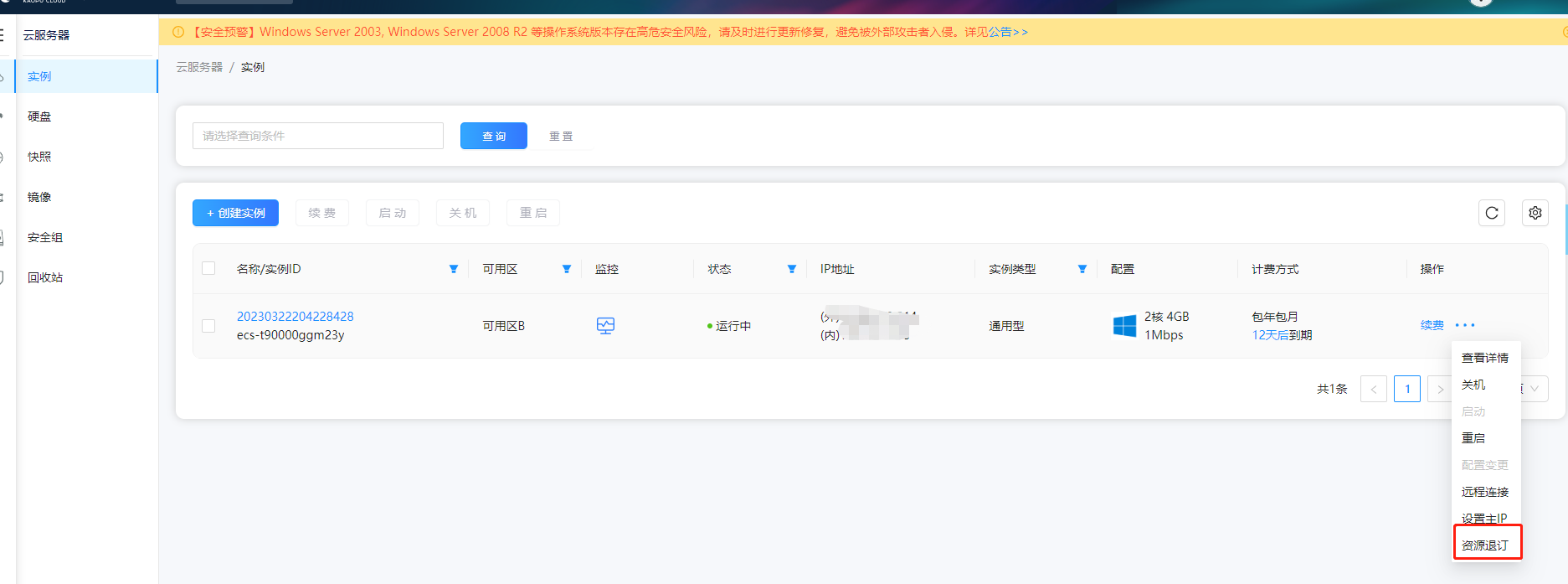
Task: Click the 启动 toolbar button
Action: (393, 213)
